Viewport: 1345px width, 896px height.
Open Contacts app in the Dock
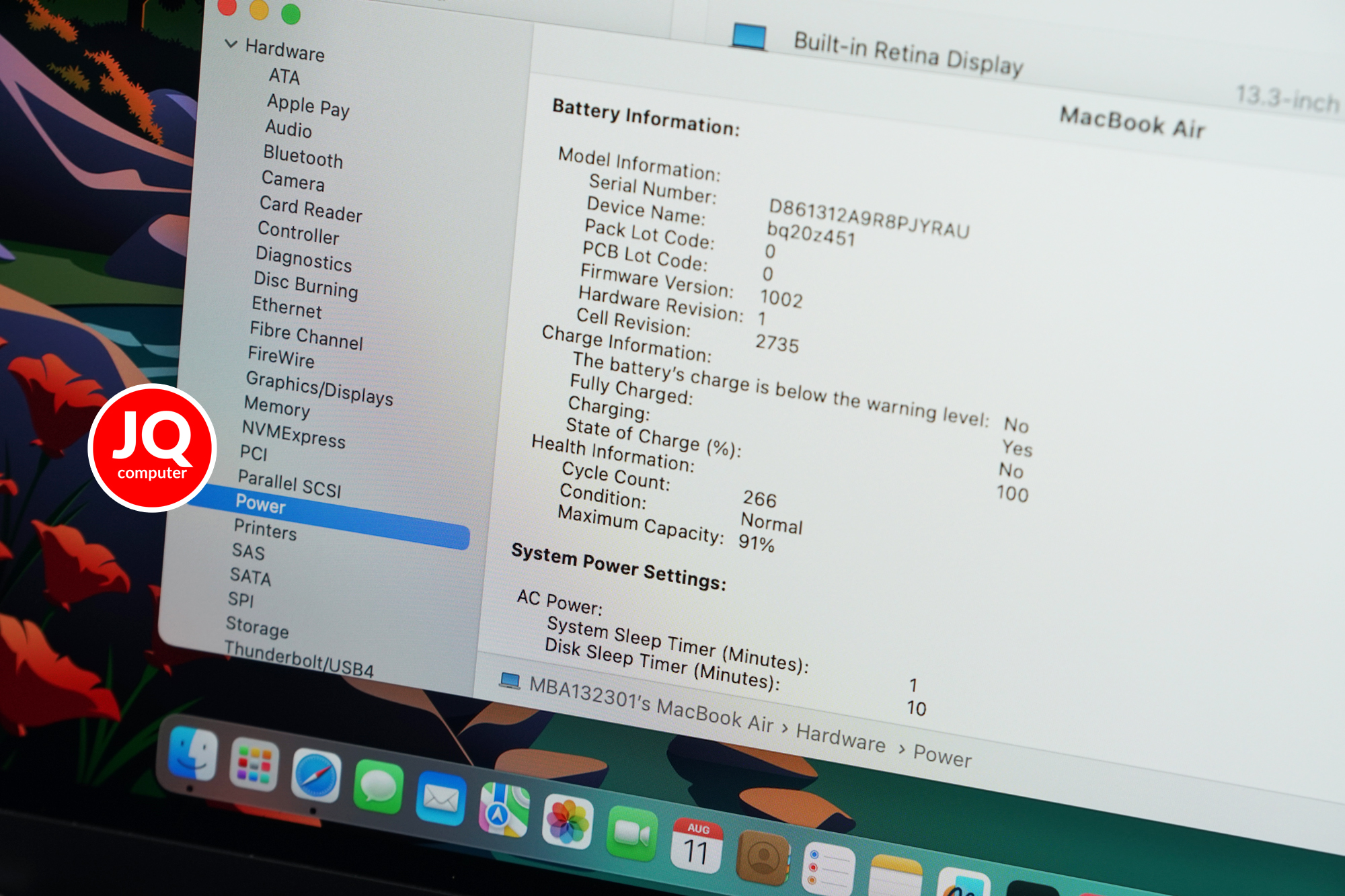[x=762, y=858]
